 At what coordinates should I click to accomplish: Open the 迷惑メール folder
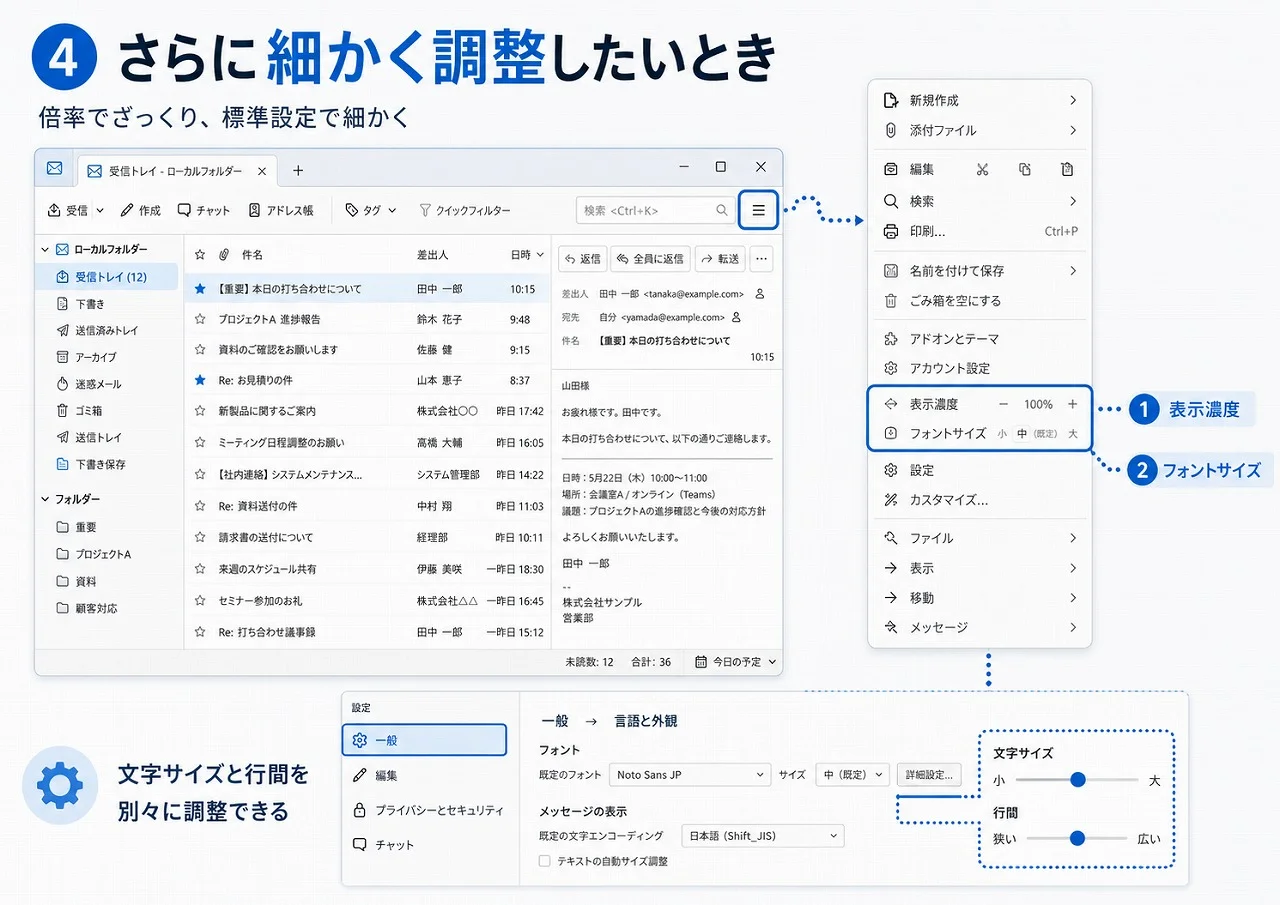click(107, 384)
